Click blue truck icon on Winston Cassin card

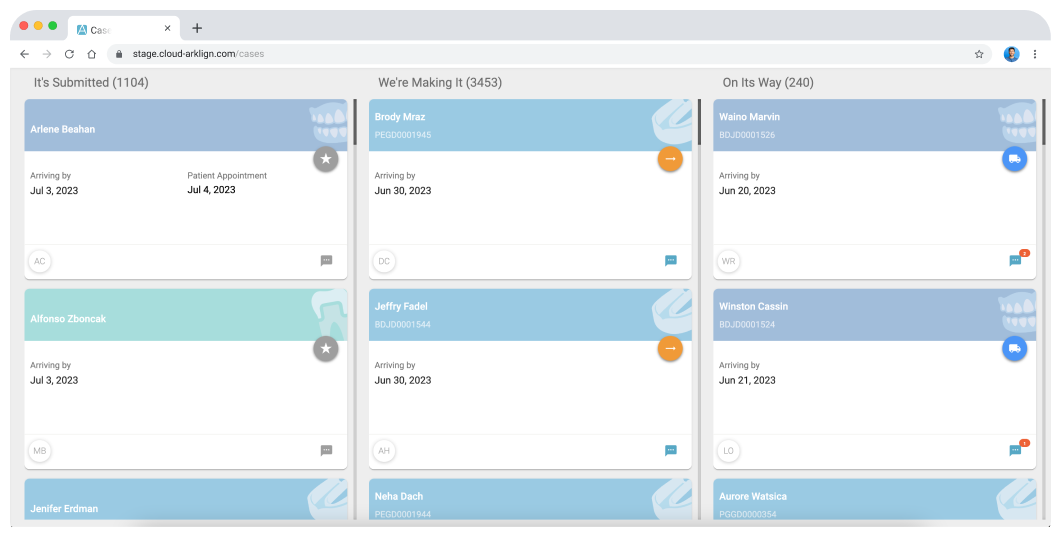(1014, 349)
